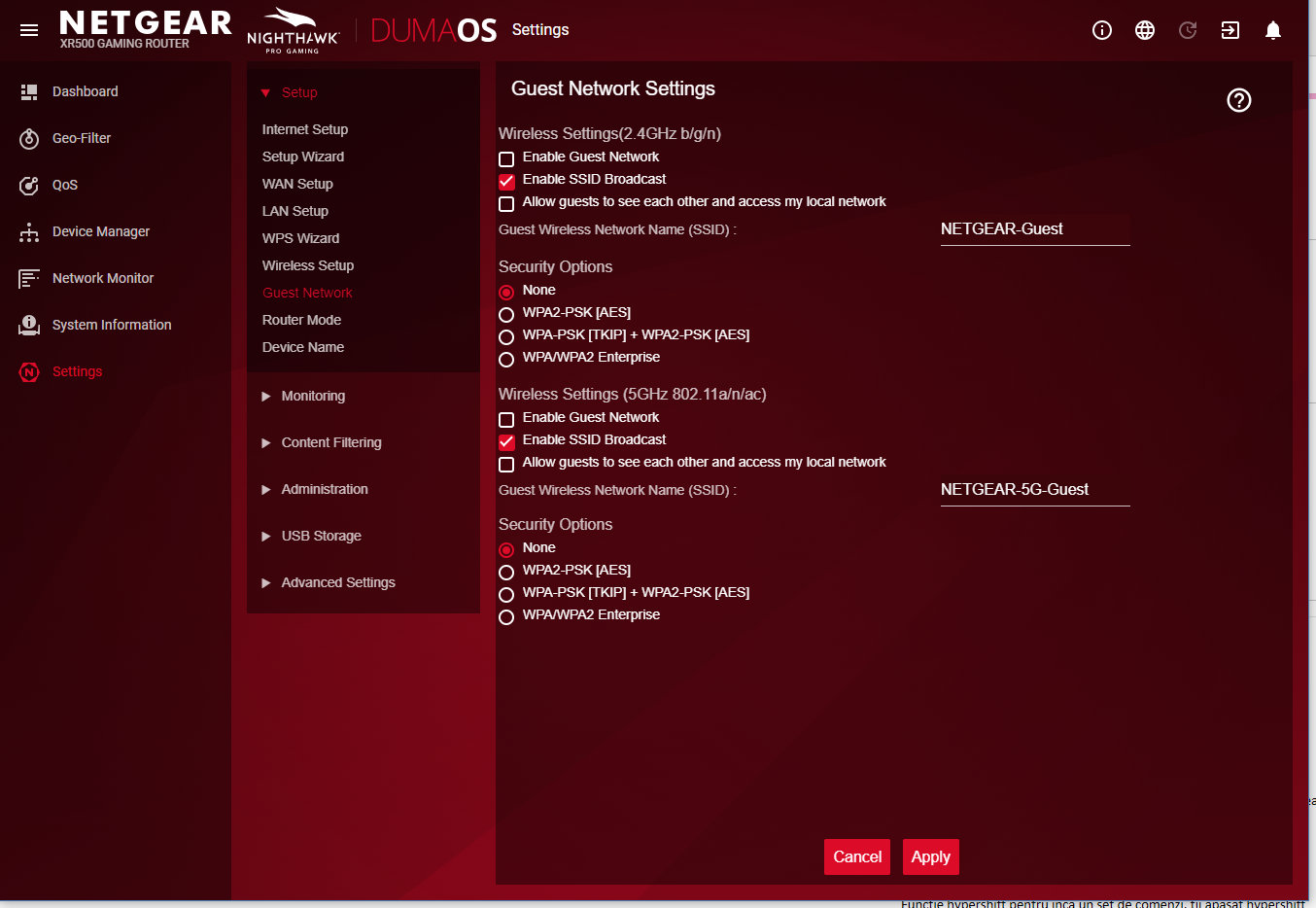Collapse the Setup section
The image size is (1316, 908).
pos(298,92)
